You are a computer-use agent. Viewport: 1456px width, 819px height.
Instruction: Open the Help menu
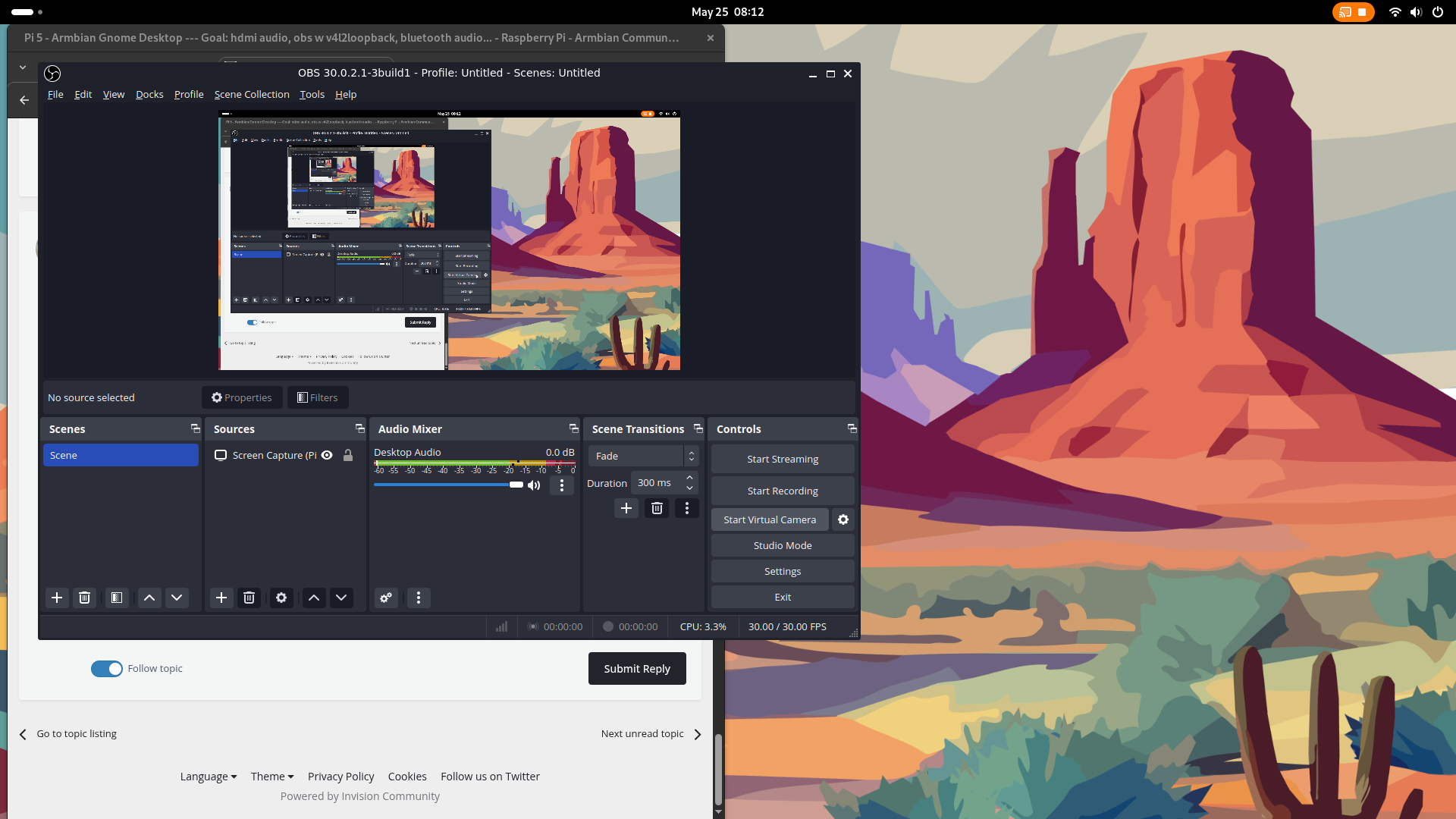(346, 94)
